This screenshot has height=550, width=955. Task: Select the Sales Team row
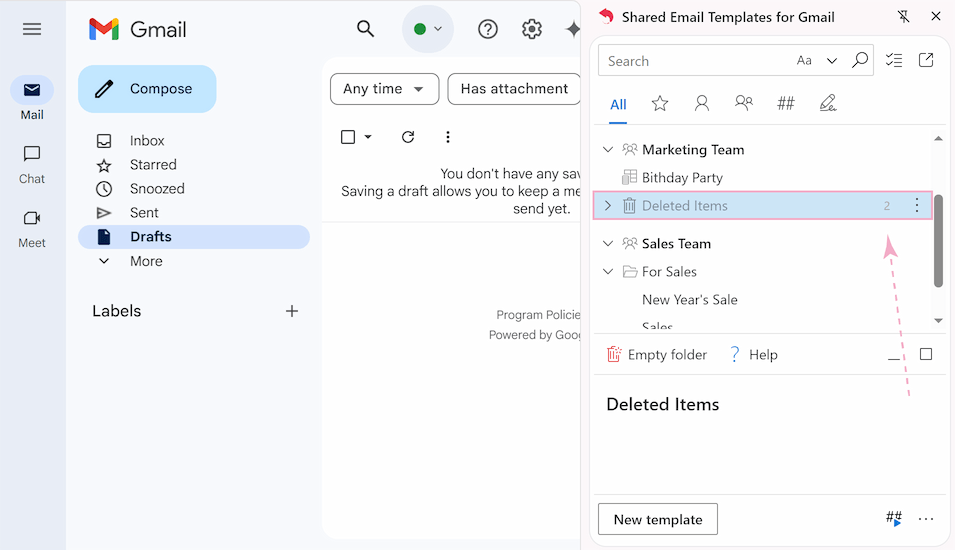[763, 244]
